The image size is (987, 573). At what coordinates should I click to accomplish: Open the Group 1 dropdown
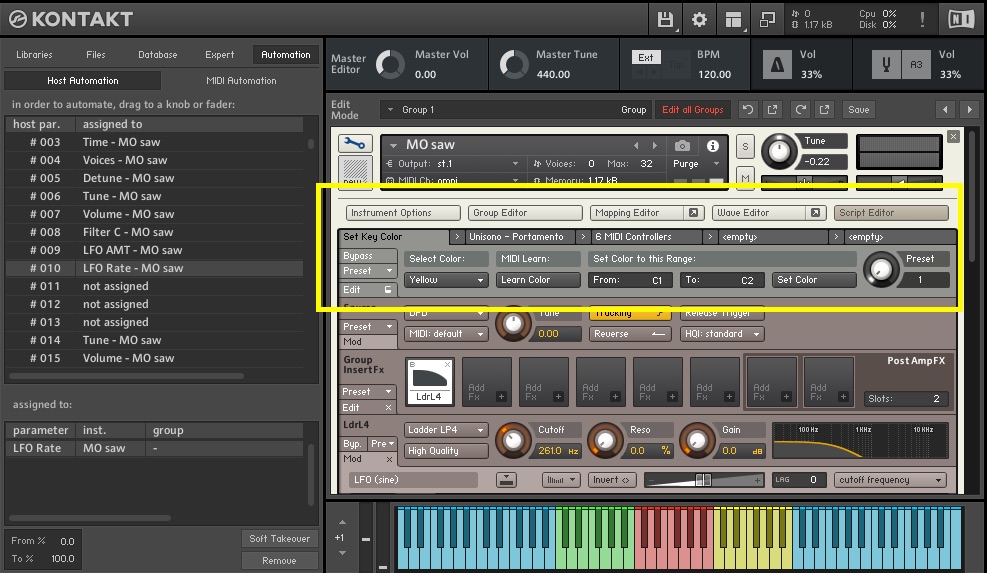pos(515,110)
